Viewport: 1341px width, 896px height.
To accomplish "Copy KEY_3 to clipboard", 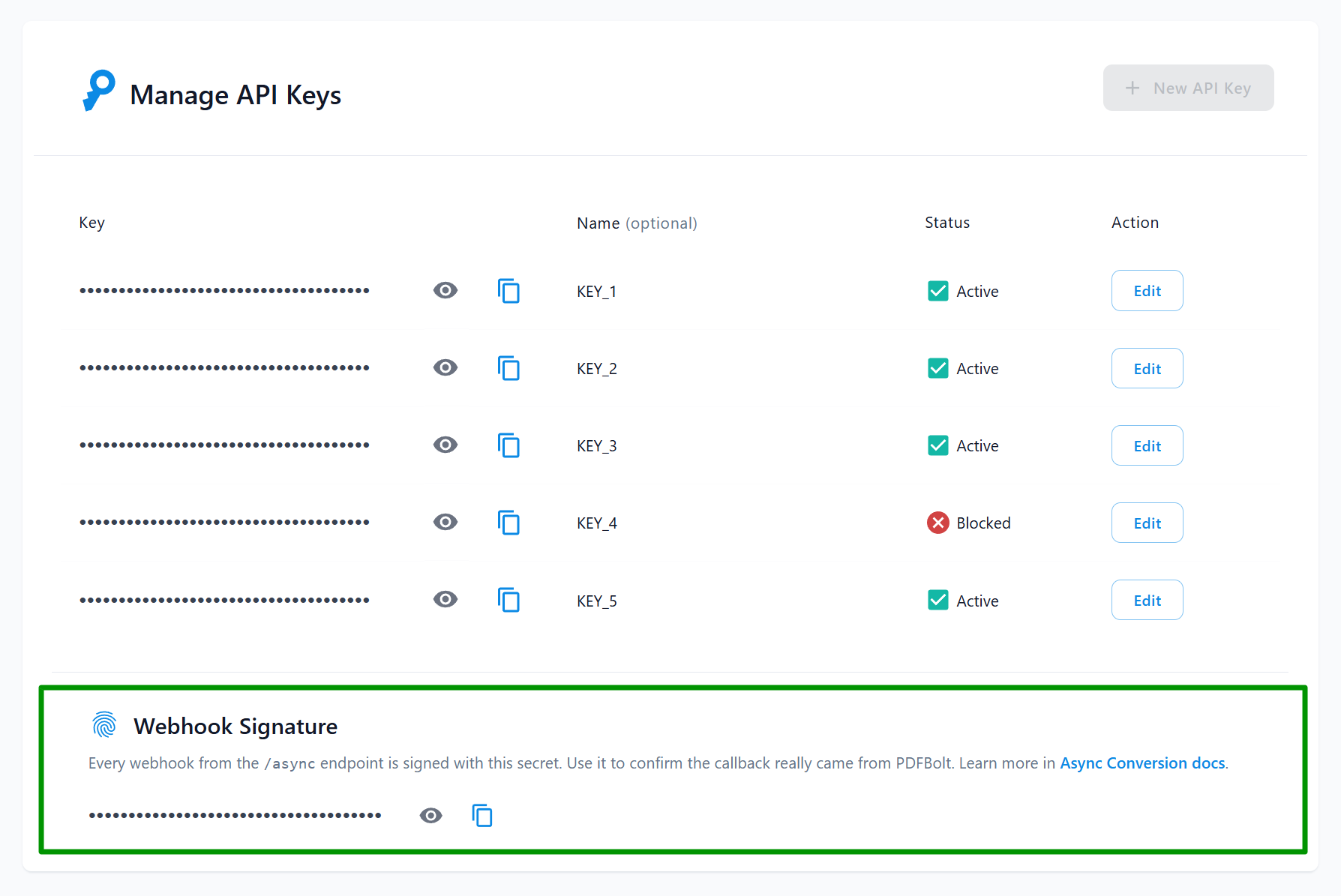I will click(509, 445).
